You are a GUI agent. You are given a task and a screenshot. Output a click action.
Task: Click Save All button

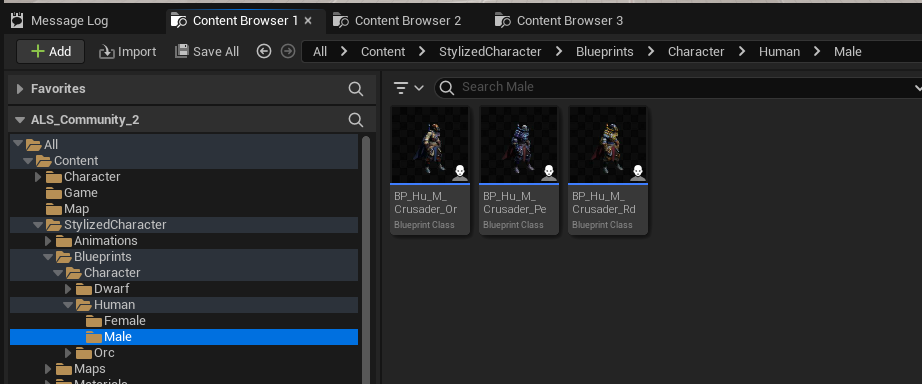coord(208,52)
